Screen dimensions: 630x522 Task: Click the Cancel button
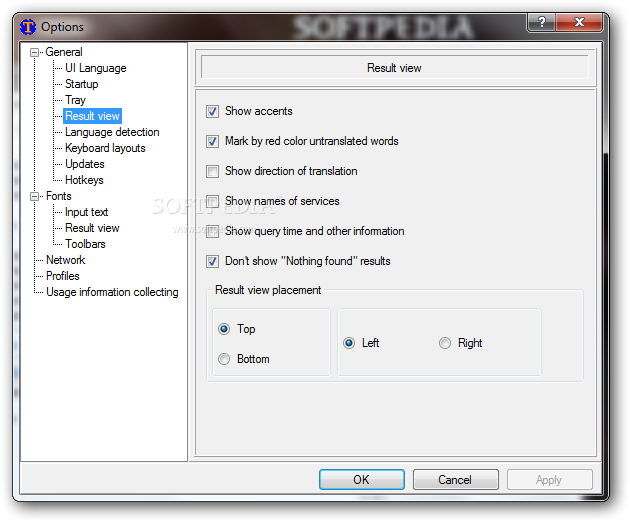click(x=456, y=479)
